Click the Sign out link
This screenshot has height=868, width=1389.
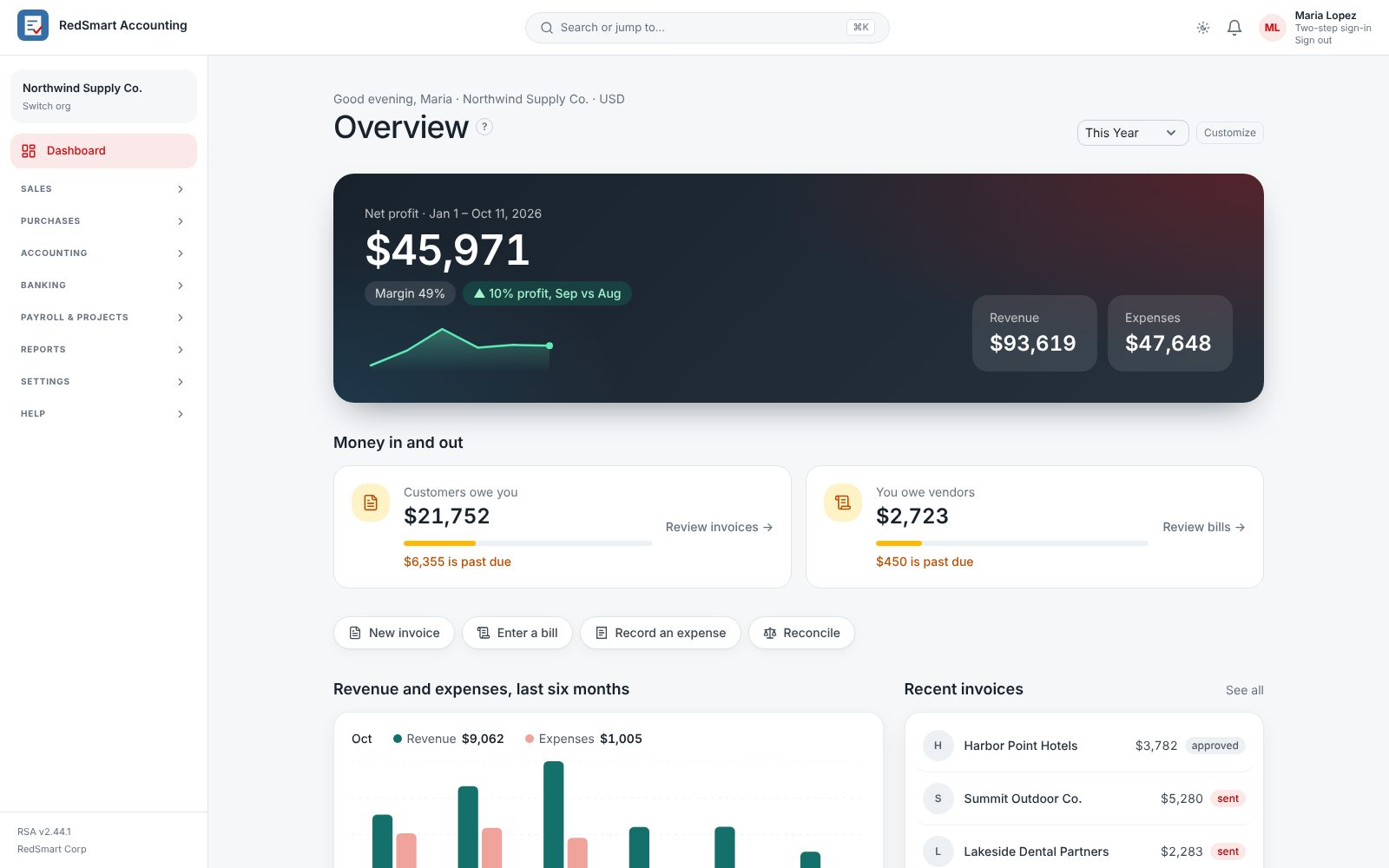pyautogui.click(x=1313, y=41)
